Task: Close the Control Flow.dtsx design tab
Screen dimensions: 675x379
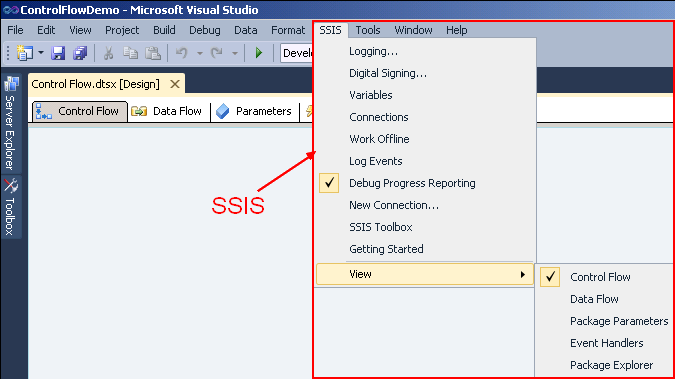Action: pos(175,84)
